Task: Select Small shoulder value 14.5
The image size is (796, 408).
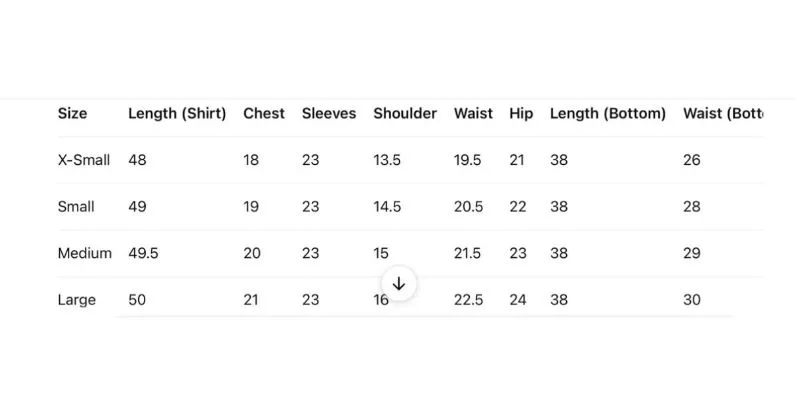Action: [x=387, y=207]
